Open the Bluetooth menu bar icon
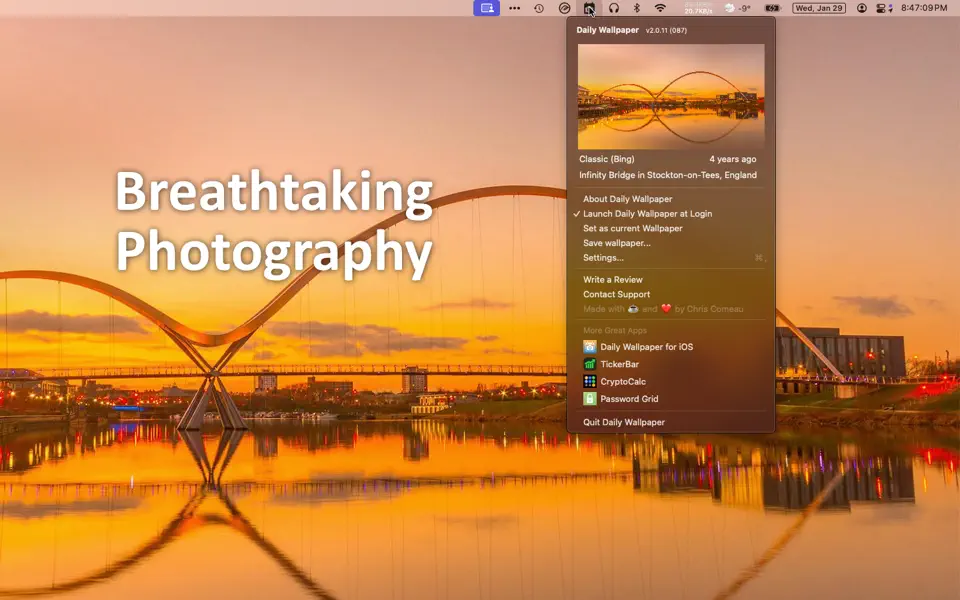The image size is (960, 600). (634, 8)
